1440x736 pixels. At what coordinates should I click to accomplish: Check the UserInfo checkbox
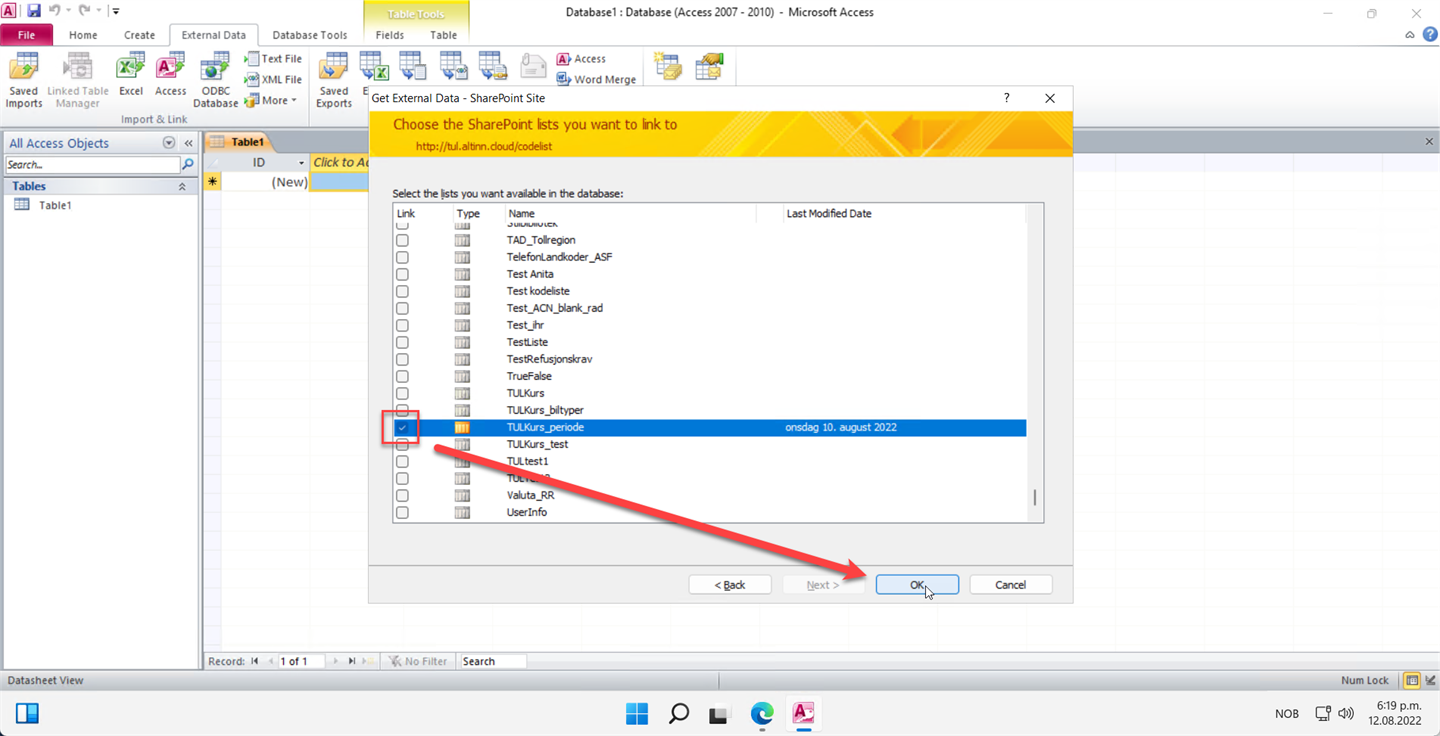pyautogui.click(x=402, y=512)
